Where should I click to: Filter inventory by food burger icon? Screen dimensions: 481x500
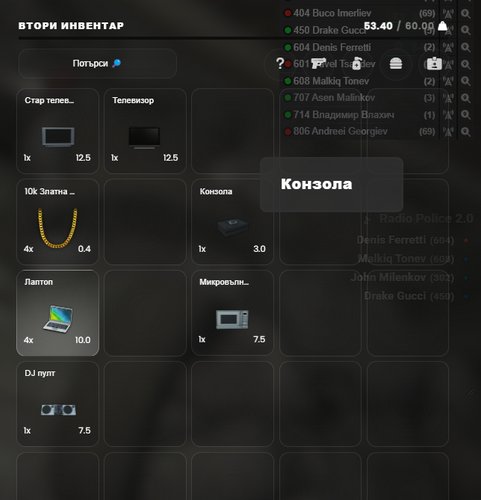396,63
